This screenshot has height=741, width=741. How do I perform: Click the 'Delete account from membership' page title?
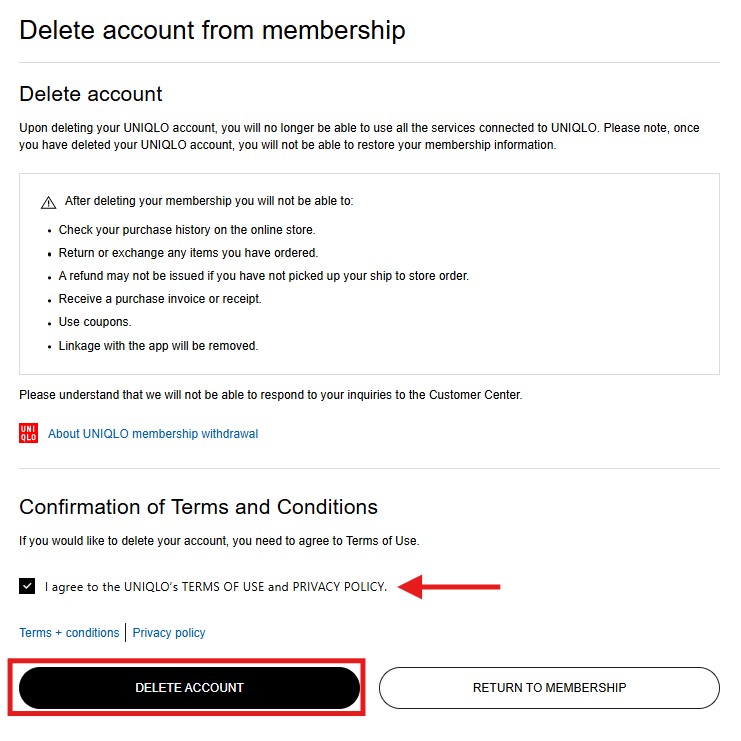coord(212,30)
